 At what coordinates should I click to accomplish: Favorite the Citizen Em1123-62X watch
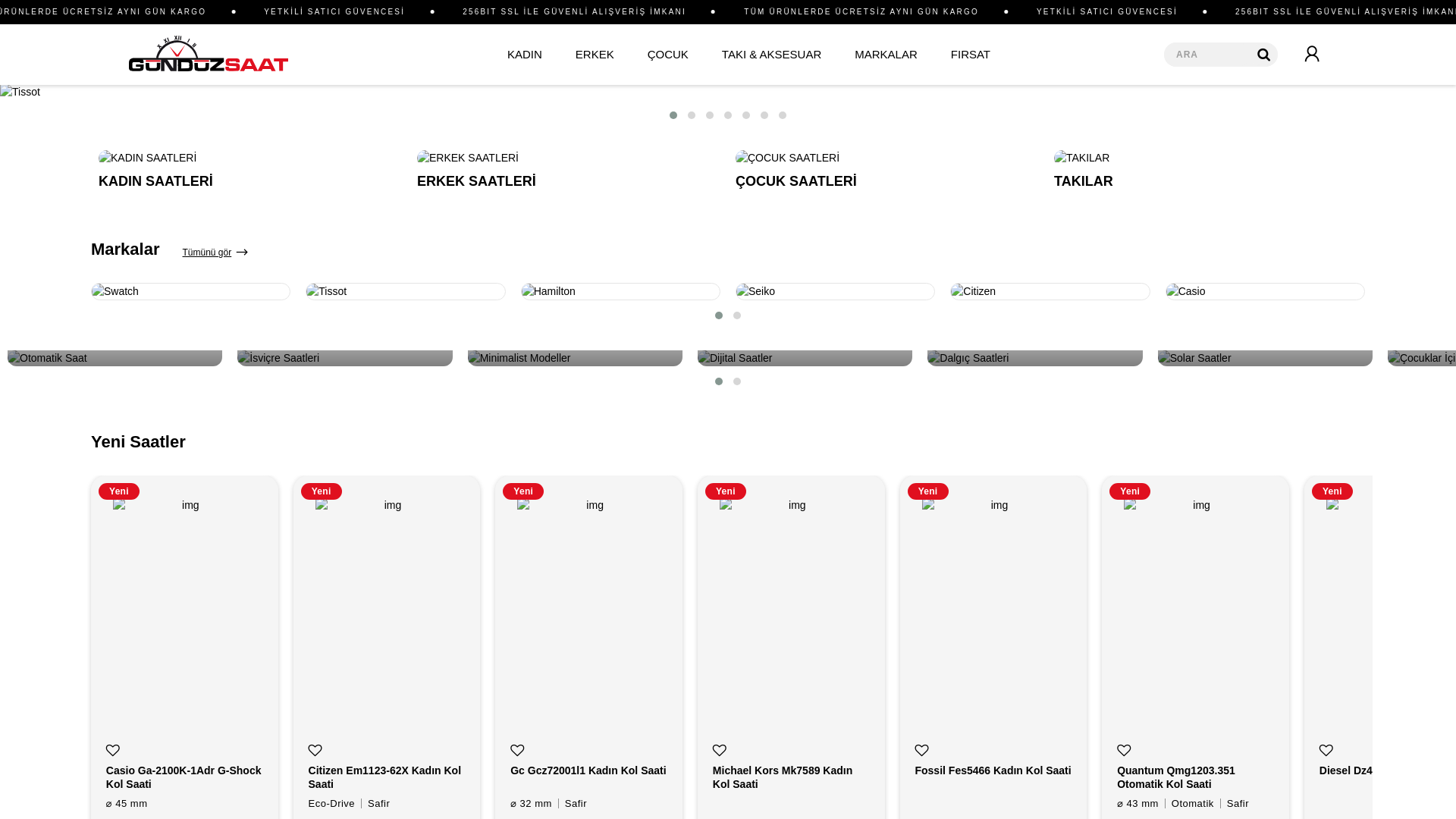(315, 750)
